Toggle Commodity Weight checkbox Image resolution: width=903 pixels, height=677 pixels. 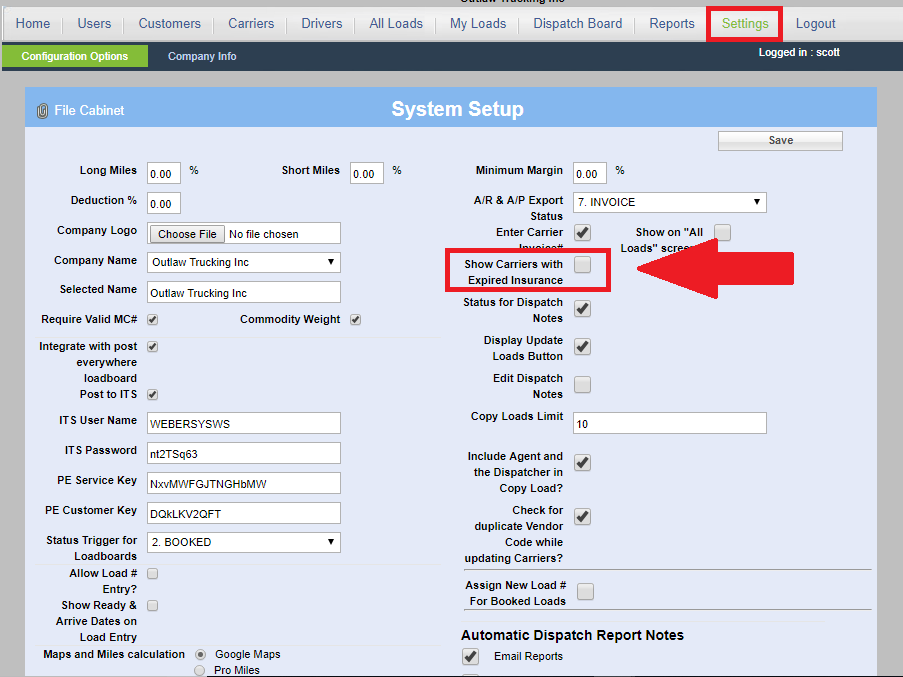(x=355, y=320)
